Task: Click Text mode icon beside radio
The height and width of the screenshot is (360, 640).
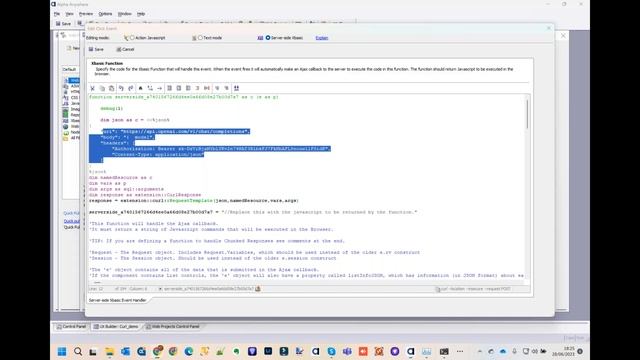Action: point(194,38)
